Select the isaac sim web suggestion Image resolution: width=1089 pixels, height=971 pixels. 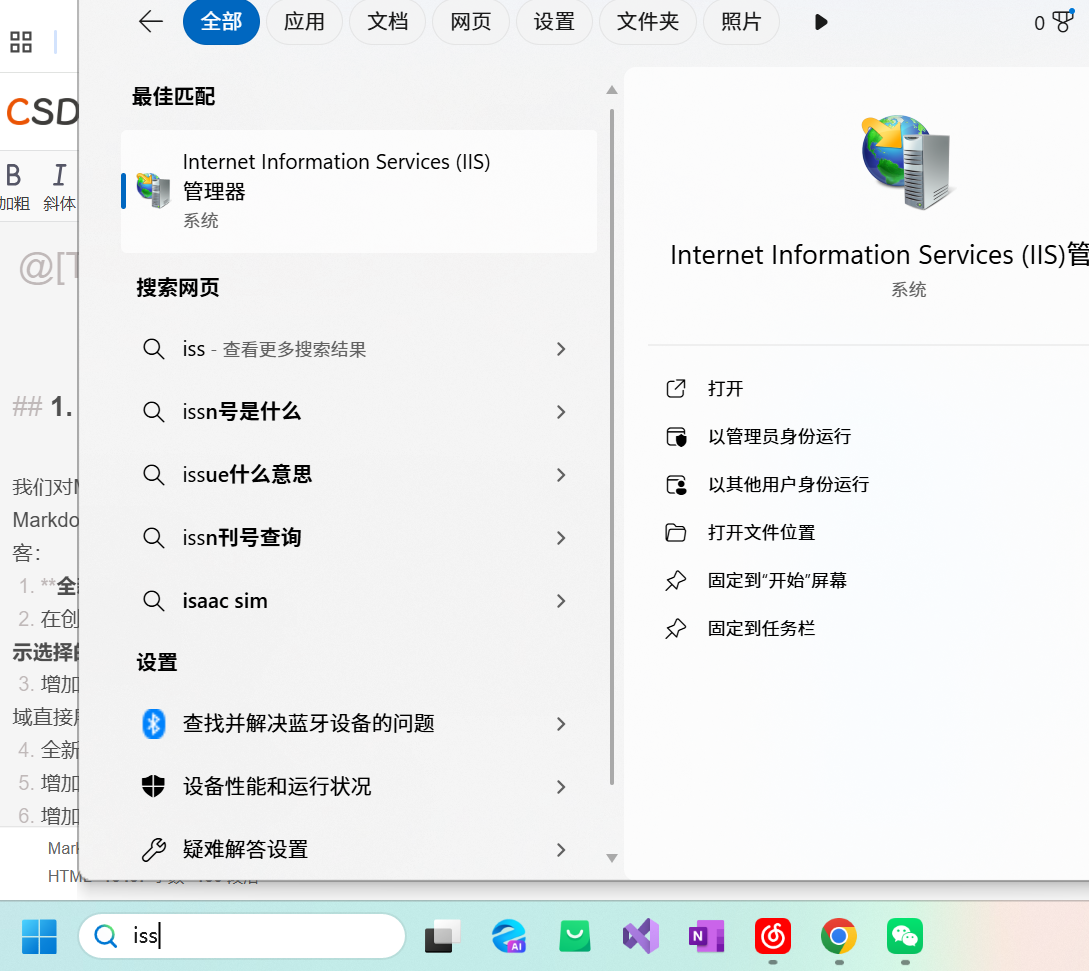coord(359,601)
